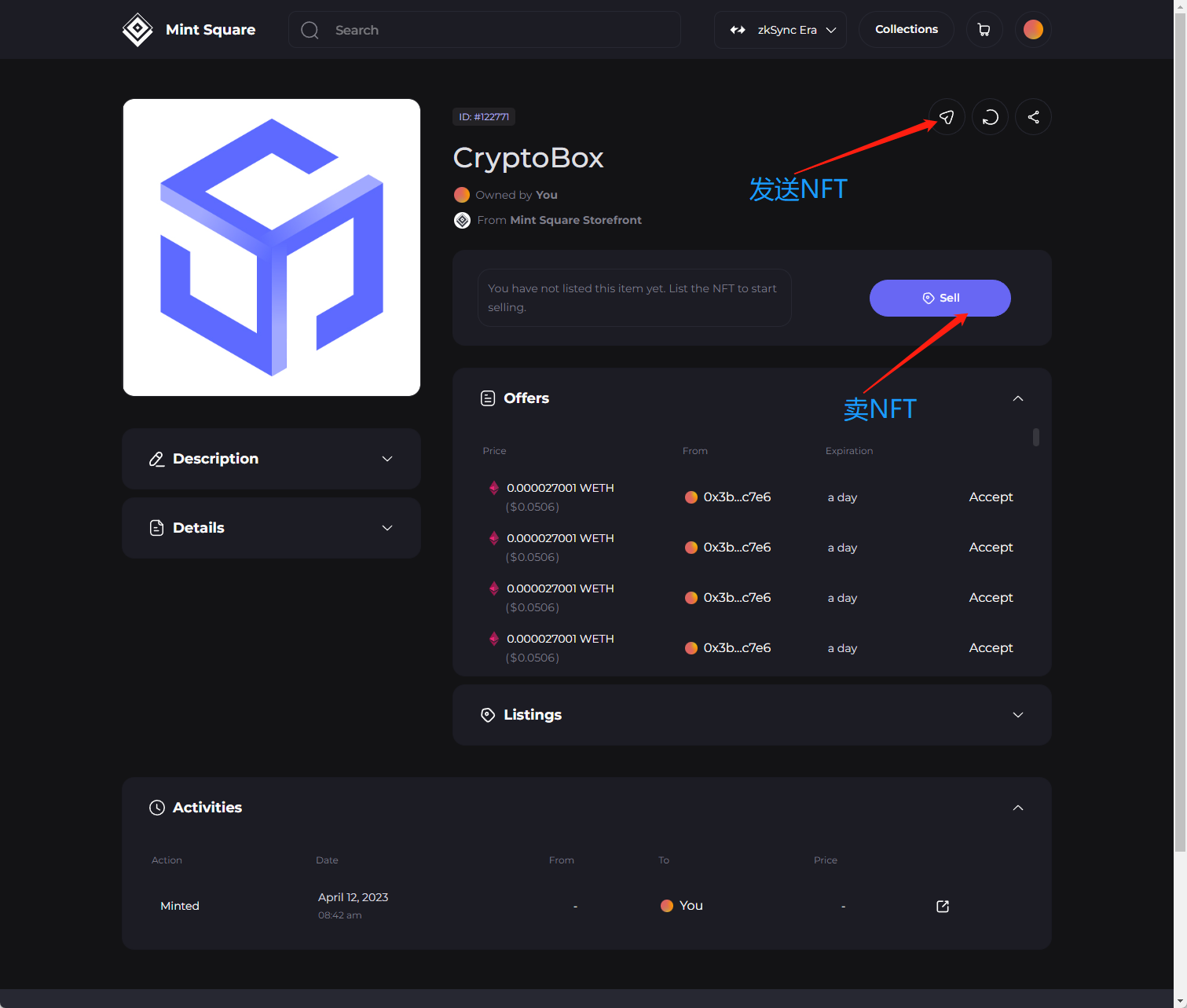Refresh metadata with the circular arrow icon

pyautogui.click(x=990, y=117)
